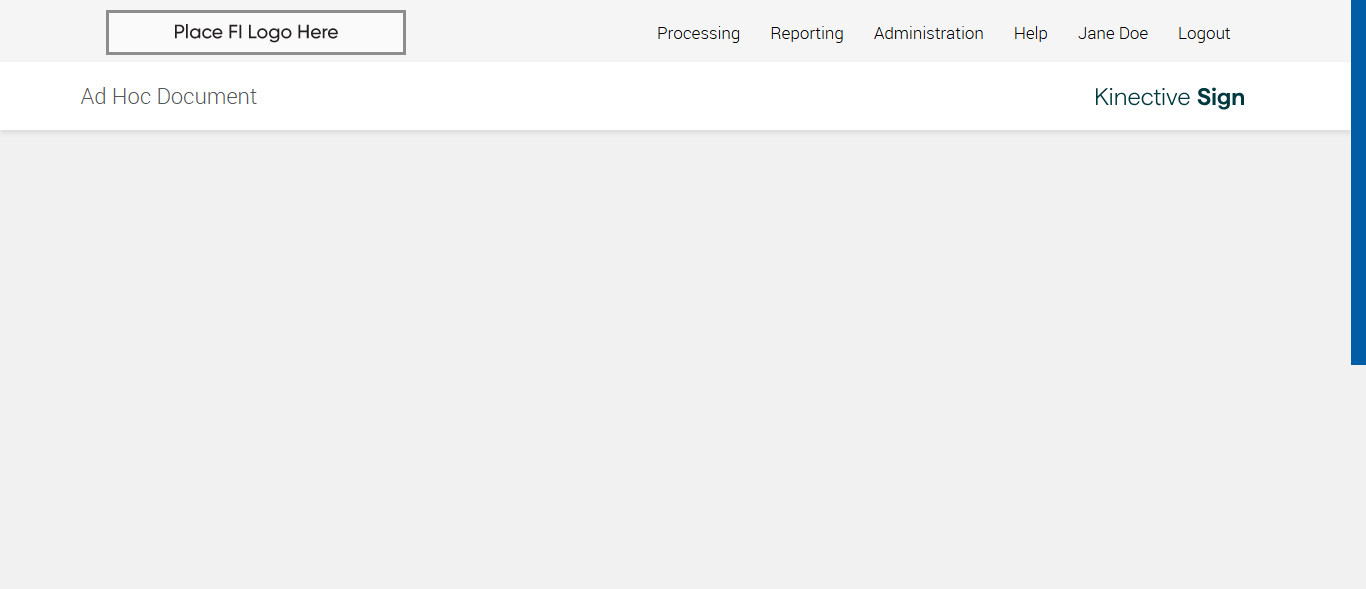Click the blue vertical scrollbar thumb
Screen dimensions: 1366x589
pos(1358,182)
